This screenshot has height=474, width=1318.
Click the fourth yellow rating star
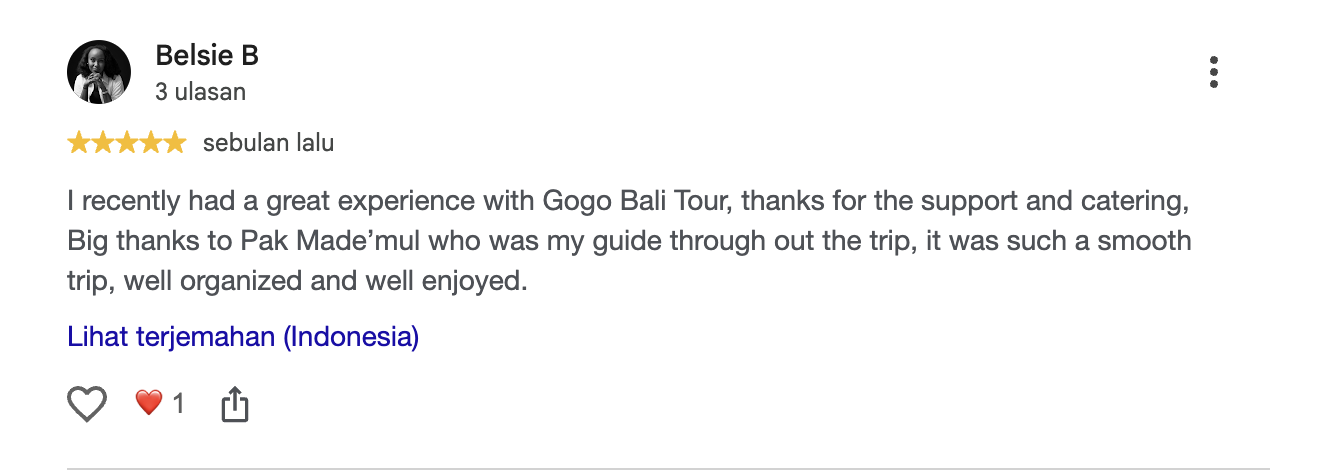[151, 143]
